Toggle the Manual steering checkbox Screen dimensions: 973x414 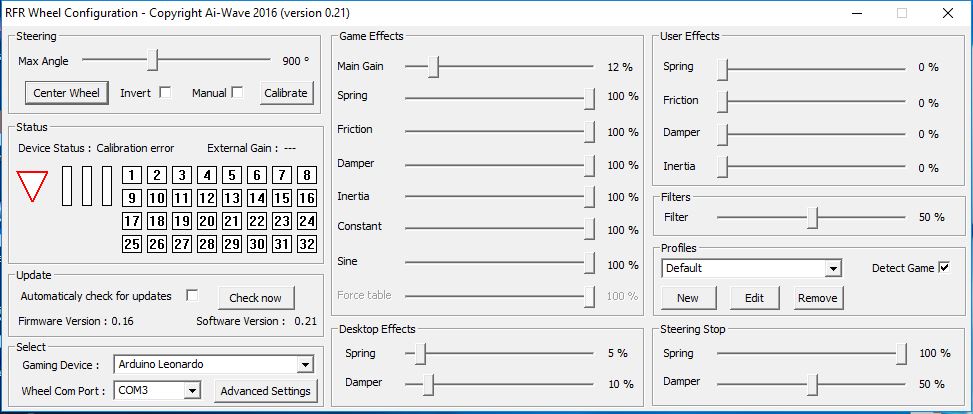(237, 93)
